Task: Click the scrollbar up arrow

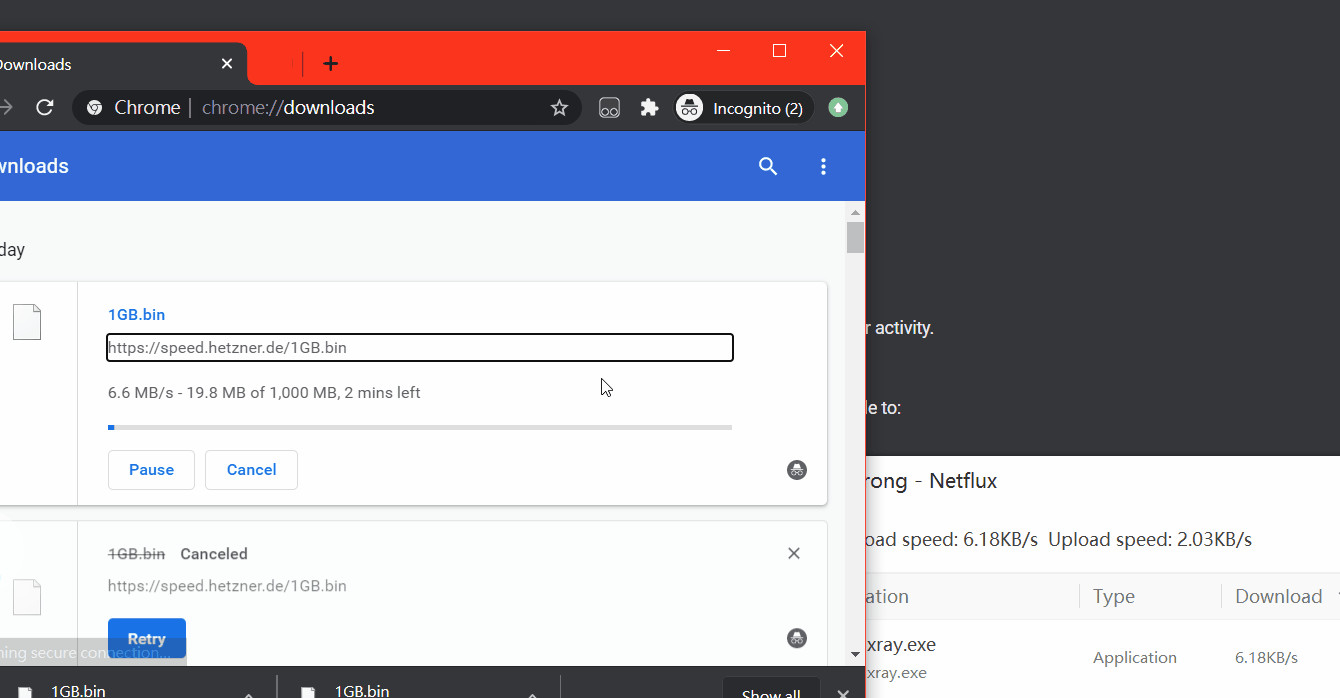Action: (x=855, y=212)
